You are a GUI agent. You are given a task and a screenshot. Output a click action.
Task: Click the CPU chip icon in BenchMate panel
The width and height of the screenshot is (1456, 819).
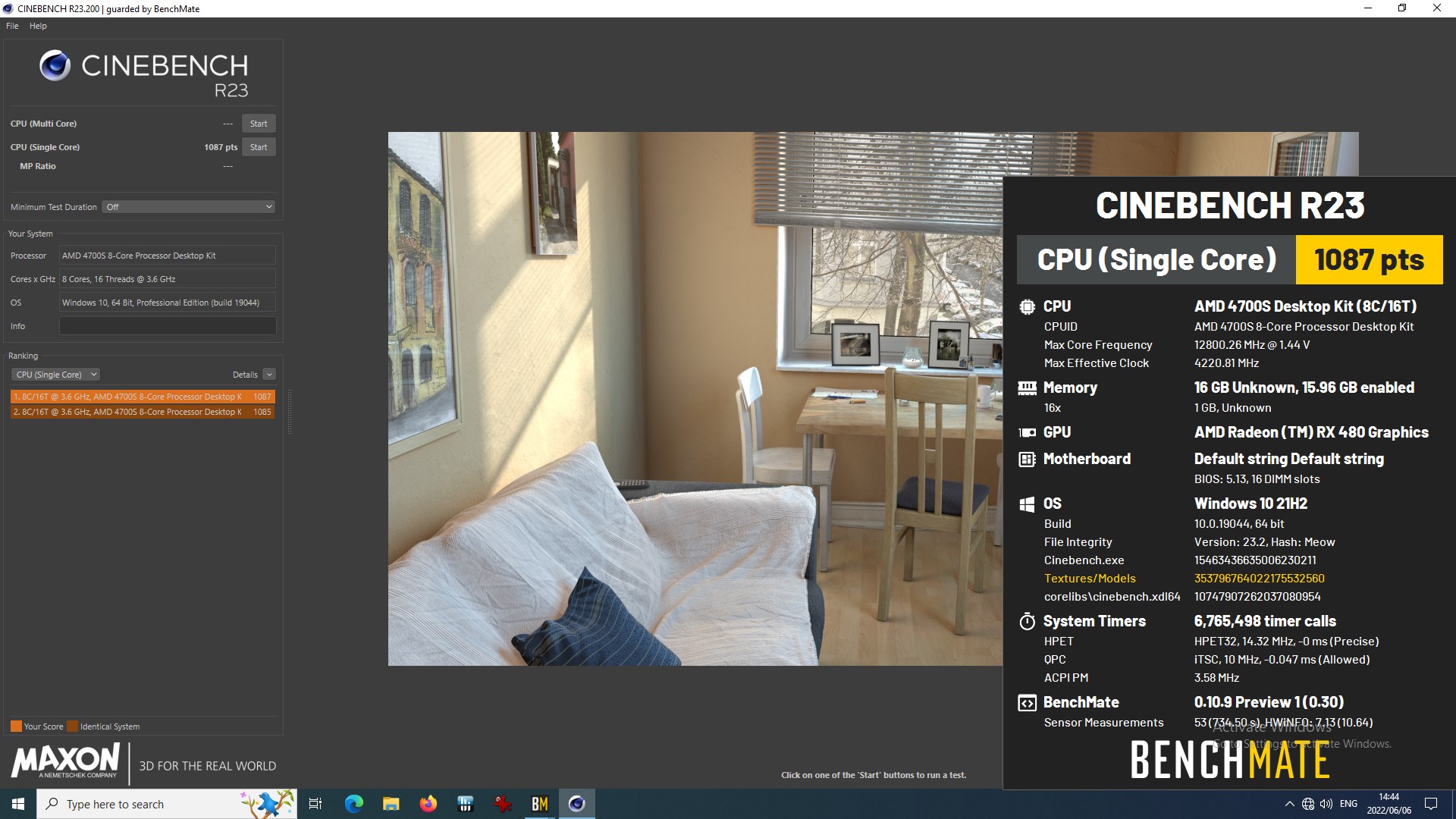tap(1027, 306)
